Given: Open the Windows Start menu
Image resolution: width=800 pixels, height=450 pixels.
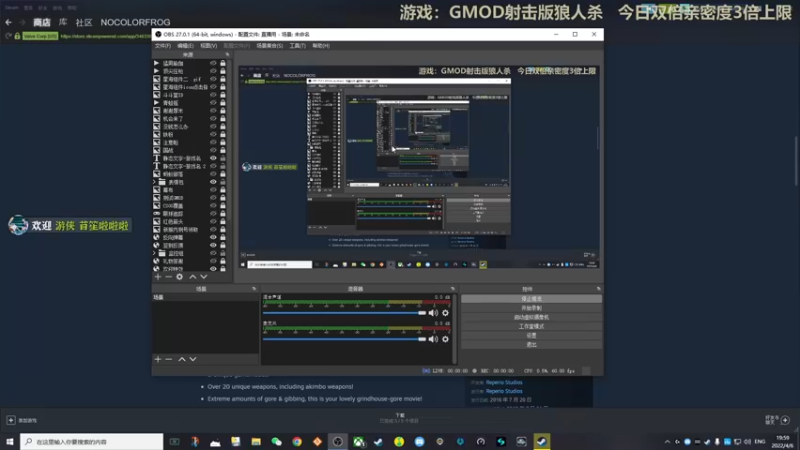Looking at the screenshot, I should tap(10, 441).
